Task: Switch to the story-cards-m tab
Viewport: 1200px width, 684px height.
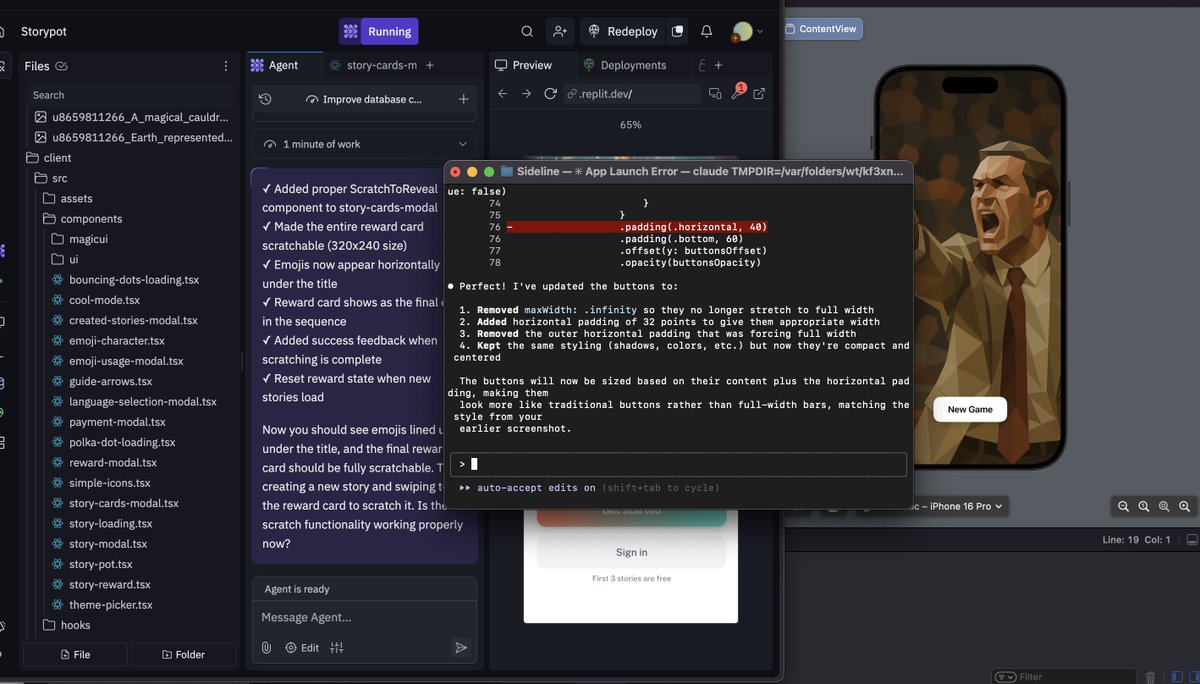Action: pyautogui.click(x=374, y=65)
